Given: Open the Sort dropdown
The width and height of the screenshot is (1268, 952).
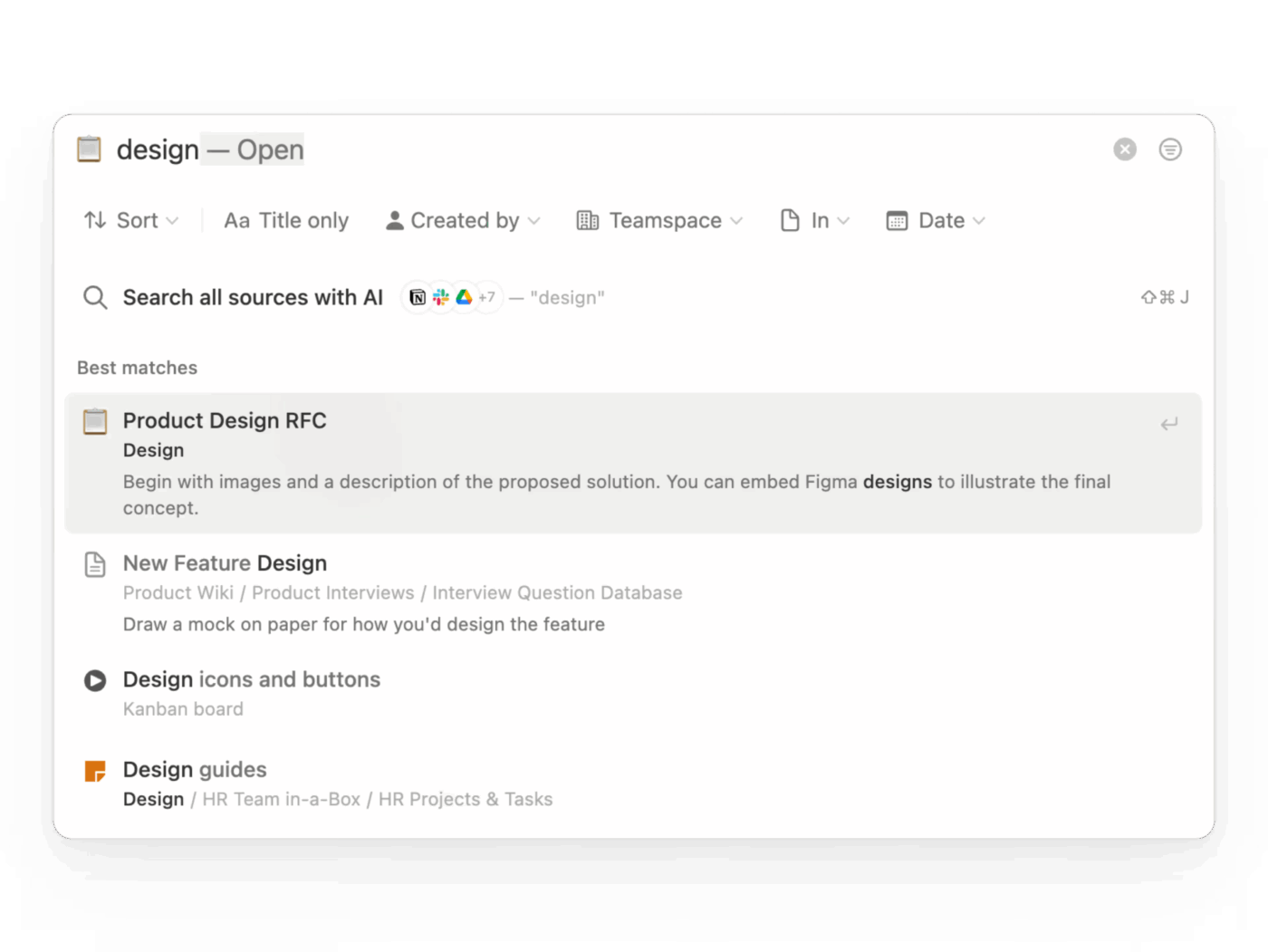Looking at the screenshot, I should click(x=131, y=220).
